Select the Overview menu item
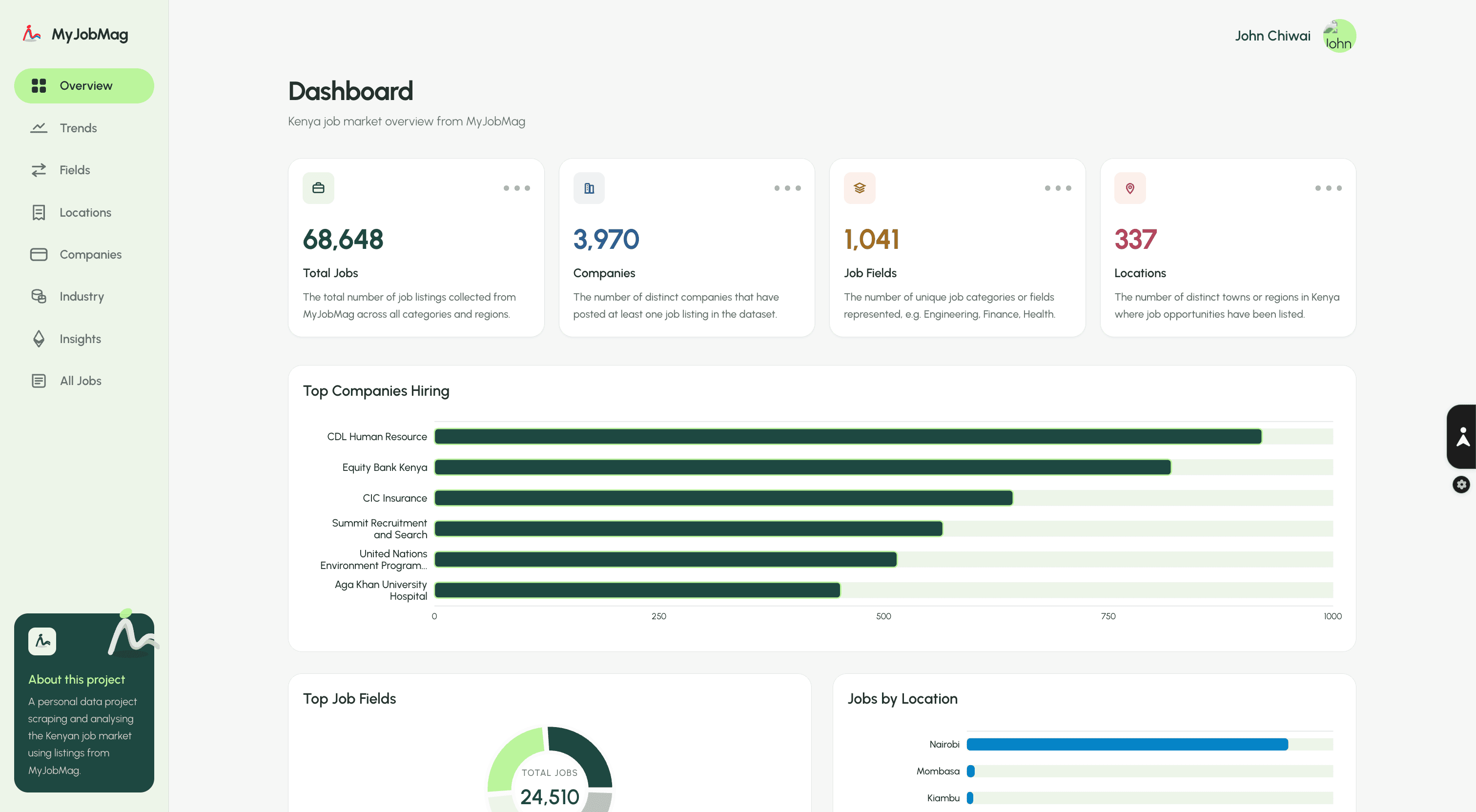 pyautogui.click(x=84, y=86)
